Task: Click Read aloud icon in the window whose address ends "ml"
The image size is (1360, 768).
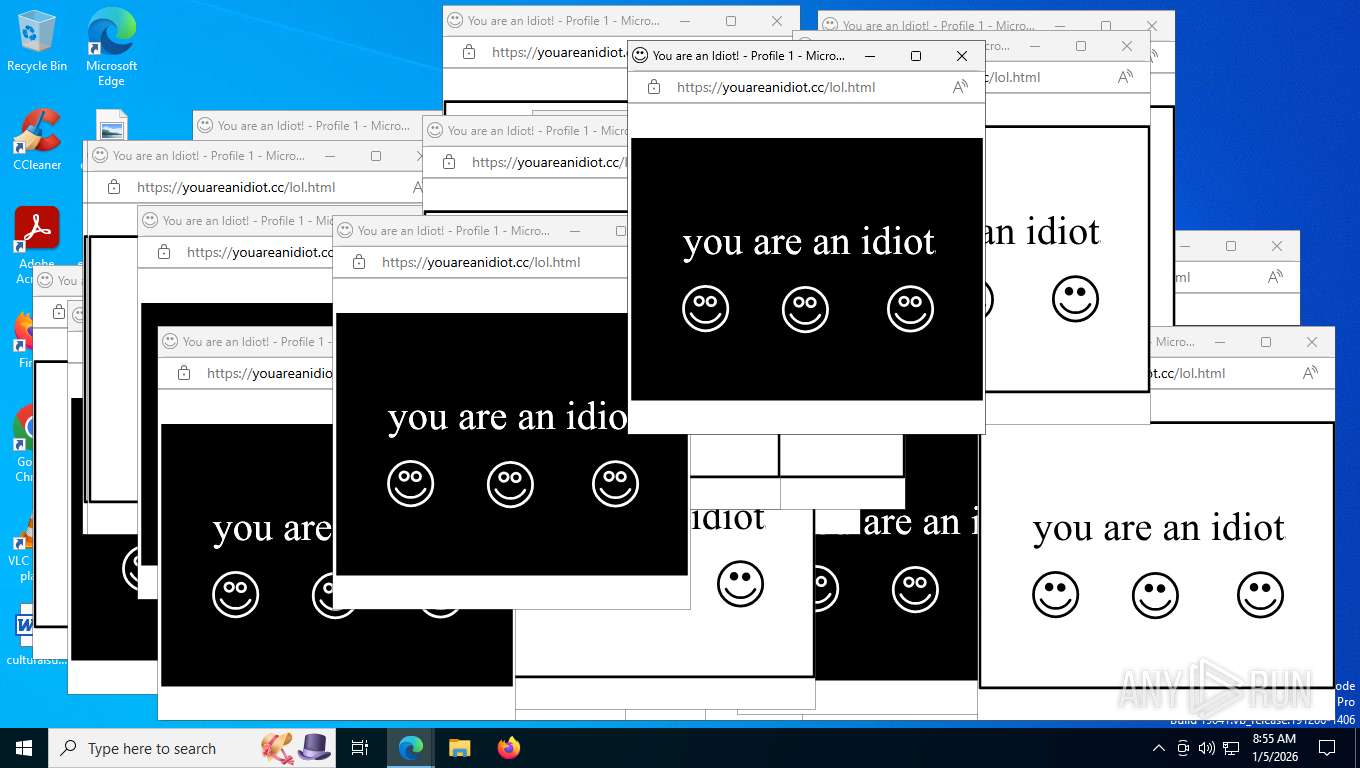Action: [1275, 277]
